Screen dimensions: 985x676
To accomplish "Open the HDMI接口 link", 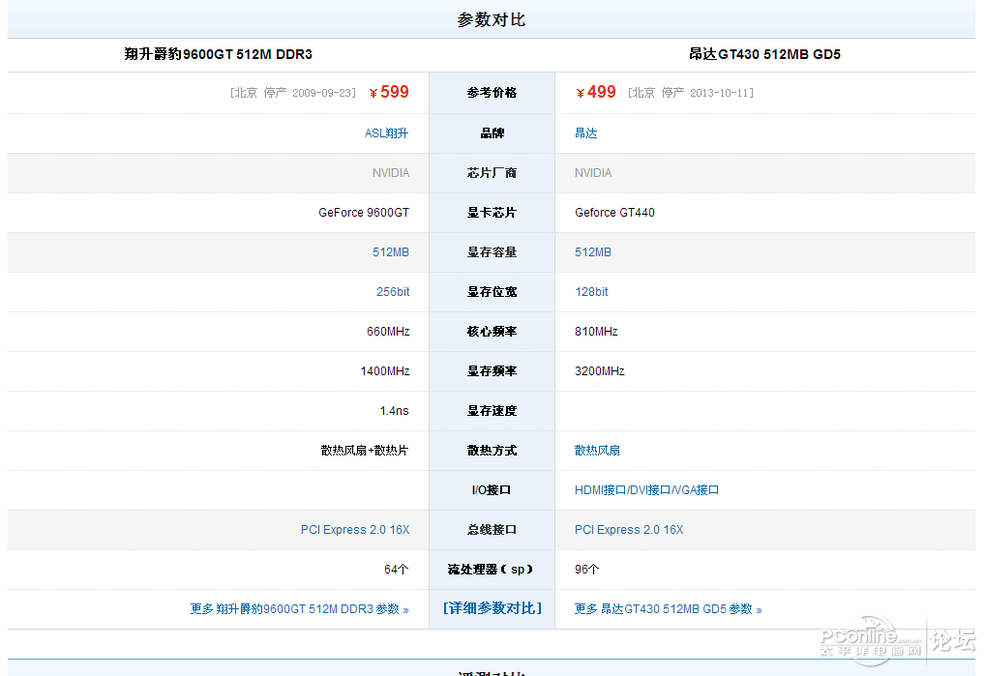I will coord(601,490).
